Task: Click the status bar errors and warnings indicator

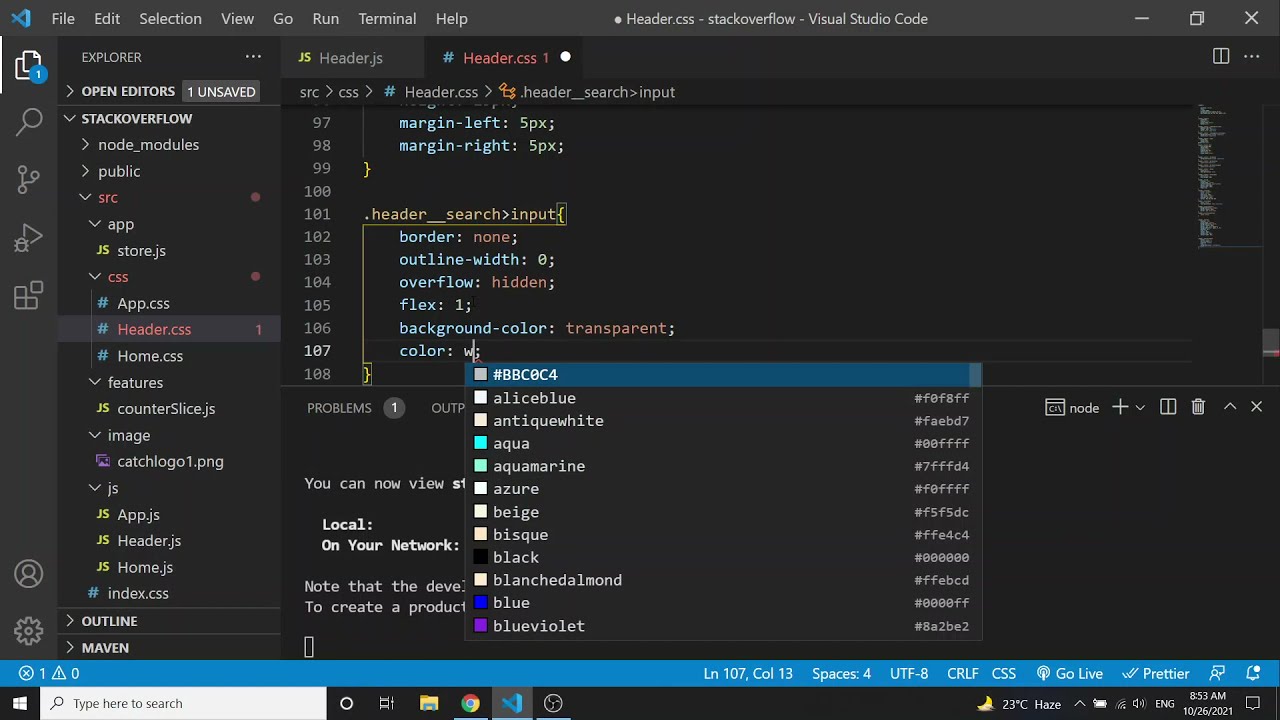Action: coord(49,674)
